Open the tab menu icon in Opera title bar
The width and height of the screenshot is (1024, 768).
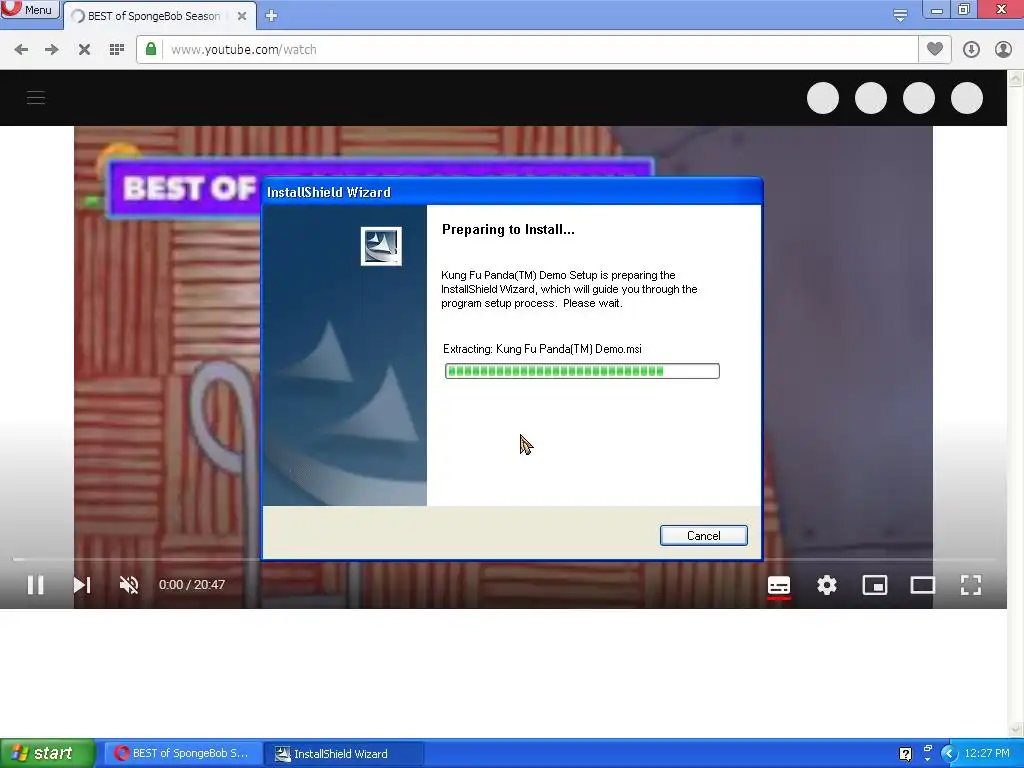point(900,15)
